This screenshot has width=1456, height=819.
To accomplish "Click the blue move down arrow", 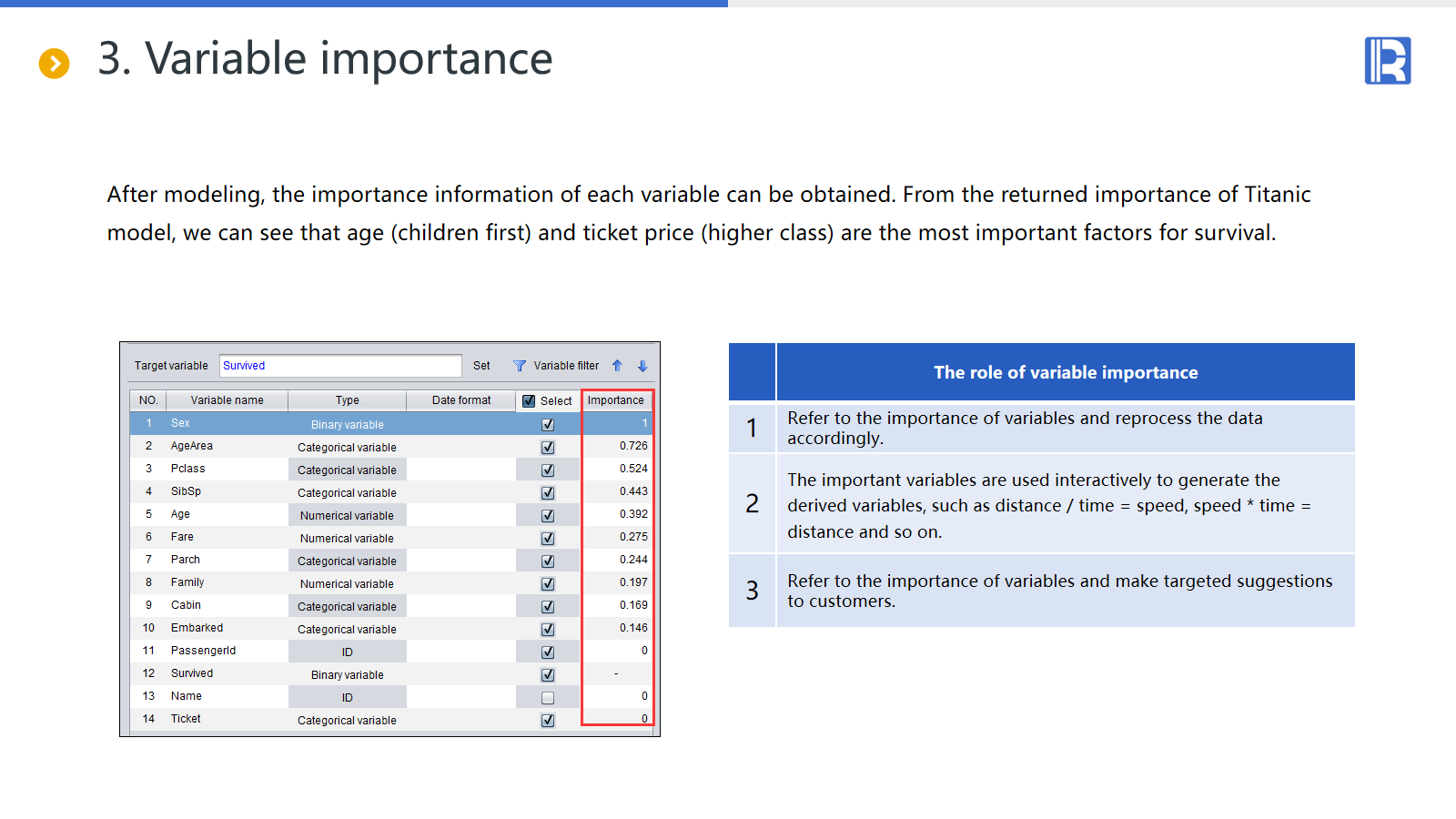I will tap(642, 366).
